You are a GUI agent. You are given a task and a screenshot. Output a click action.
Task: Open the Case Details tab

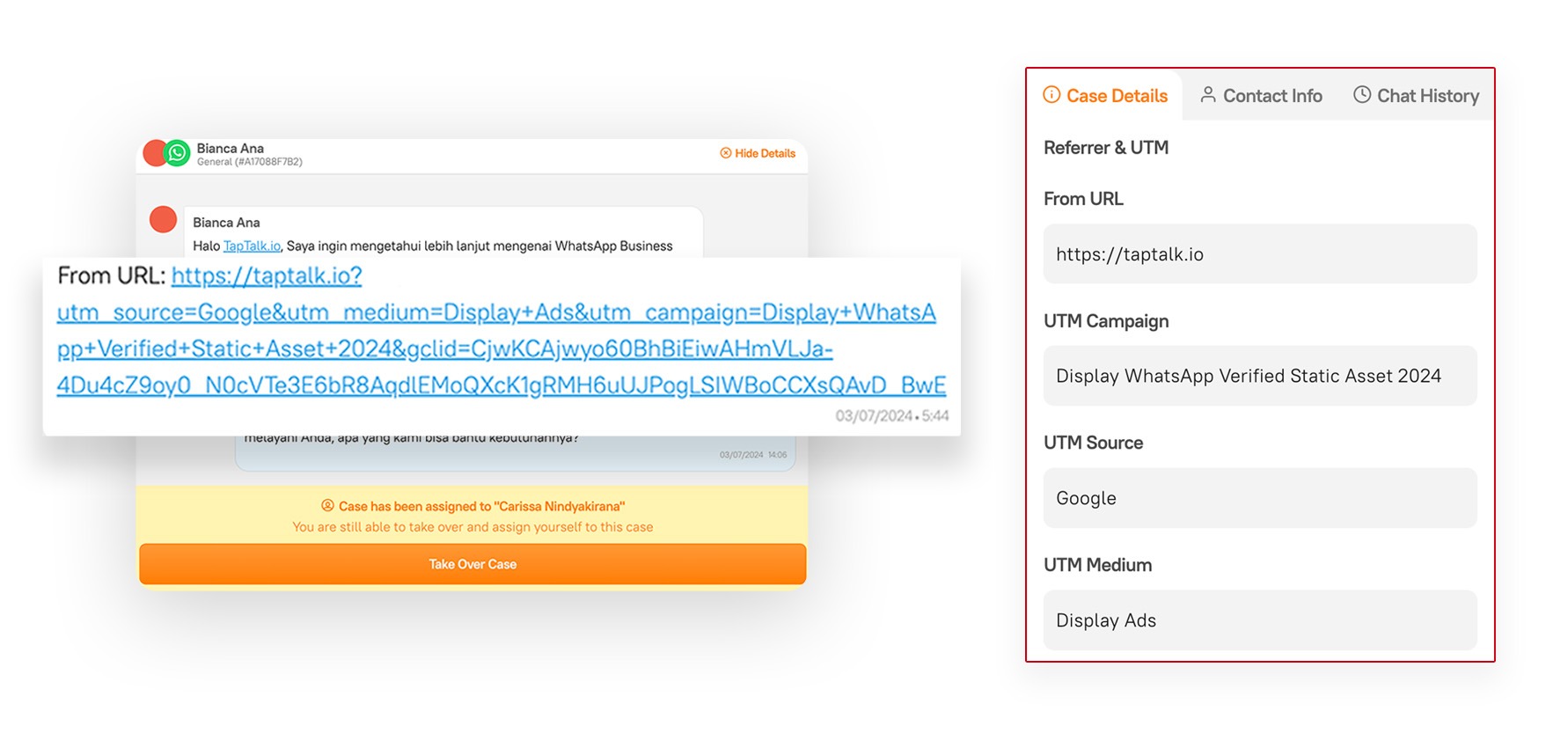(x=1105, y=95)
